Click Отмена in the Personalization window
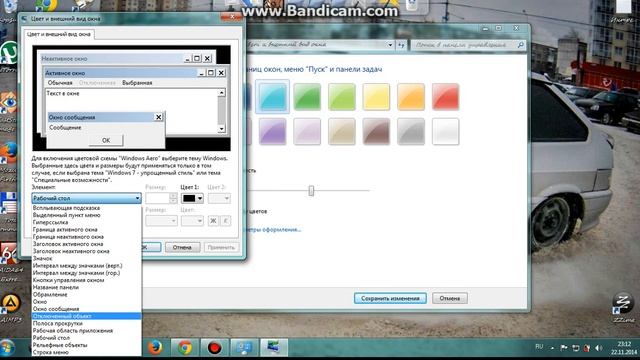The height and width of the screenshot is (360, 640). pyautogui.click(x=450, y=298)
